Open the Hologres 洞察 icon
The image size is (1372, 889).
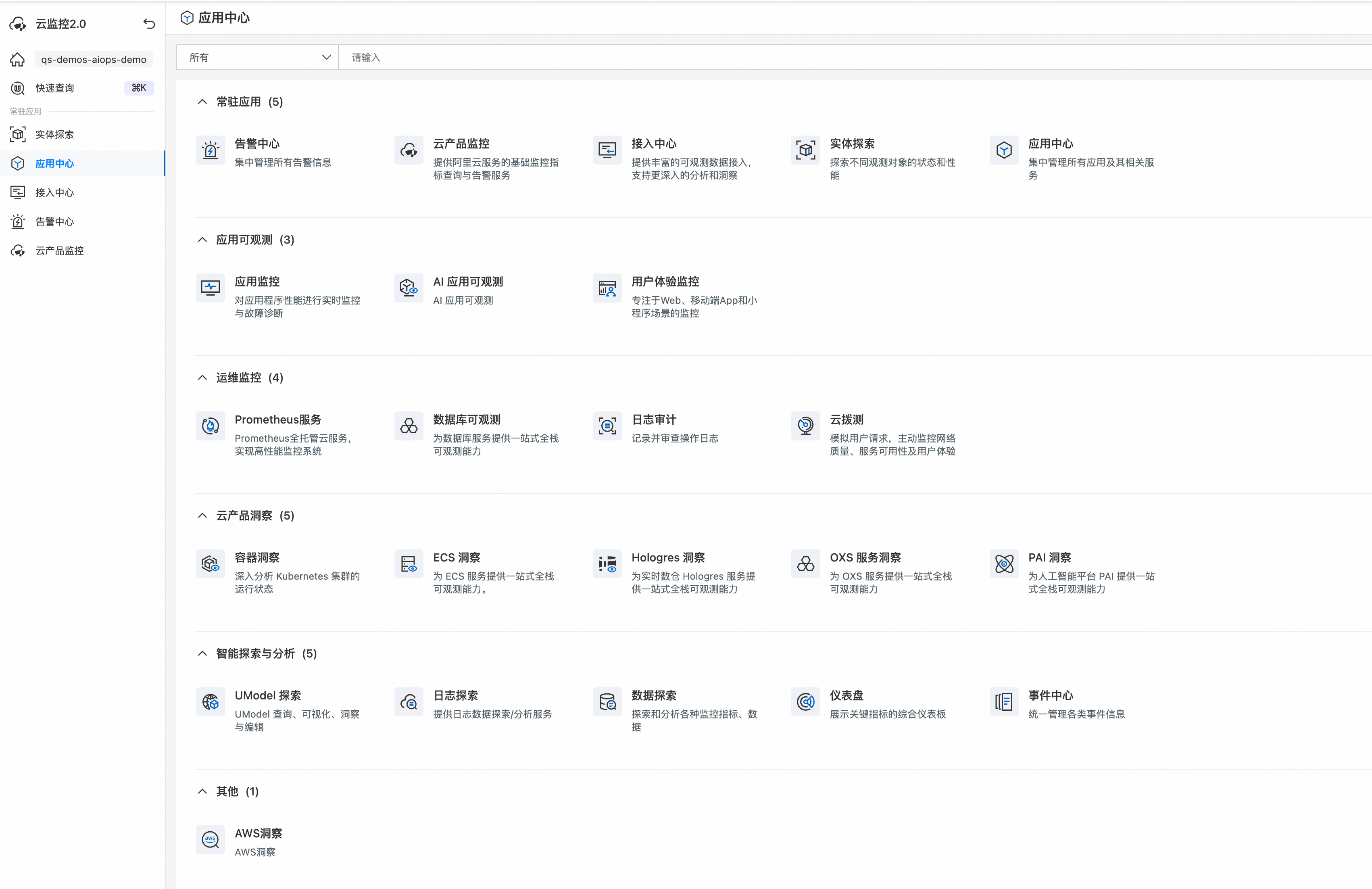(607, 564)
